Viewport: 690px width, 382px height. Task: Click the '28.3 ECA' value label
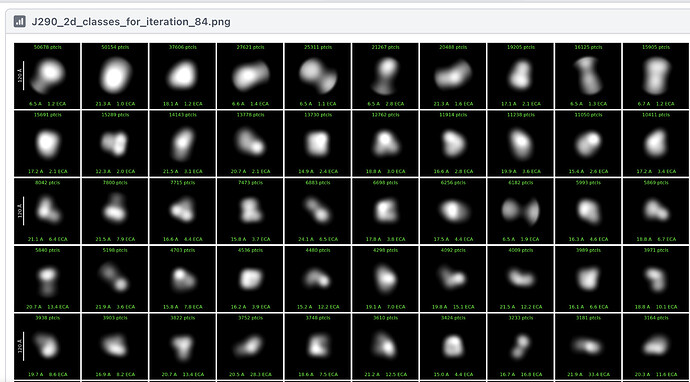coord(261,374)
